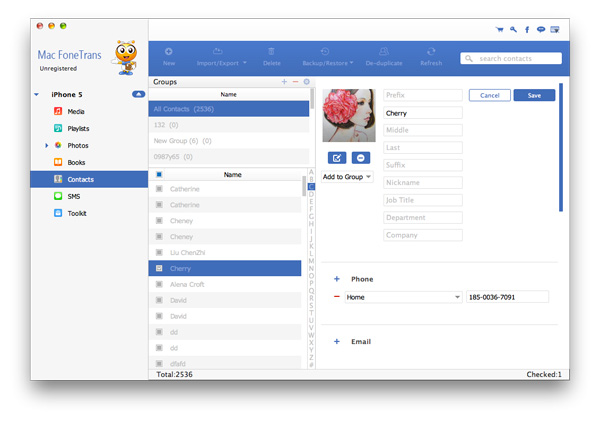
Task: Click the Job Title field
Action: click(423, 200)
